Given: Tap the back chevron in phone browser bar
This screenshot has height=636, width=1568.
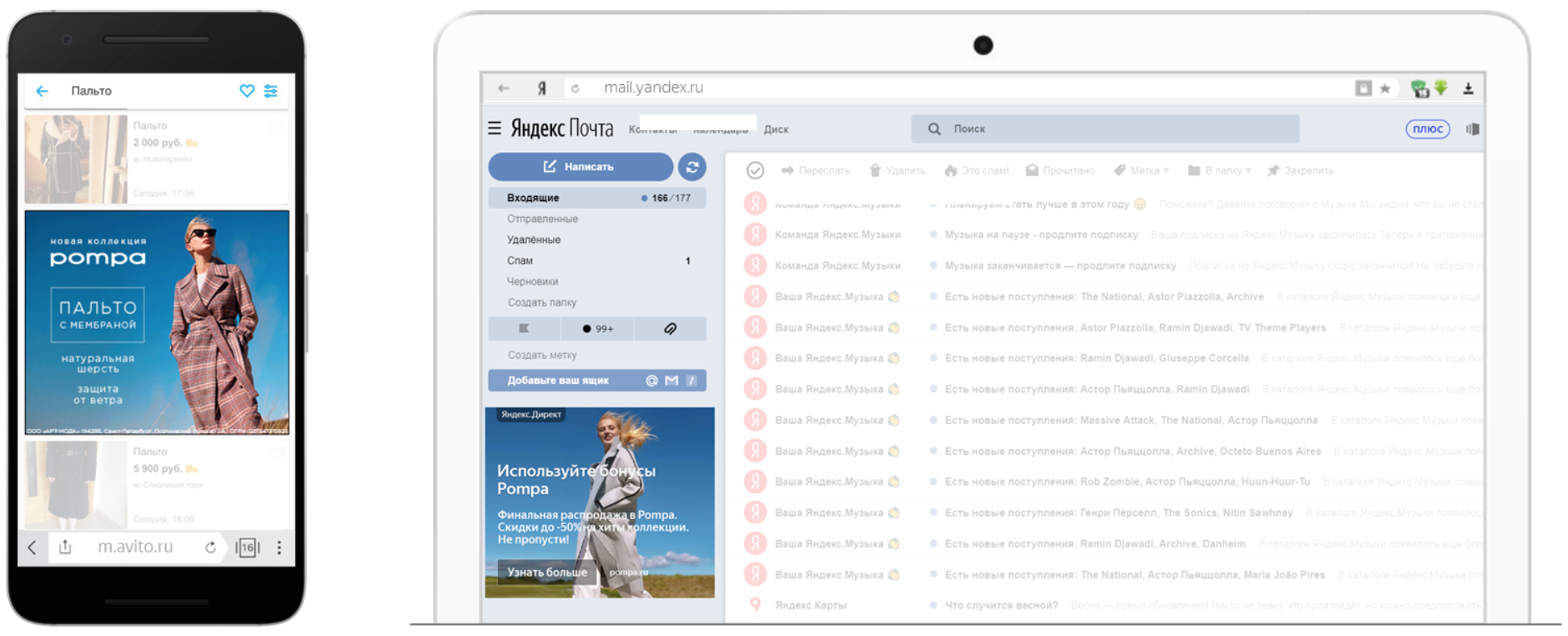Looking at the screenshot, I should point(33,548).
